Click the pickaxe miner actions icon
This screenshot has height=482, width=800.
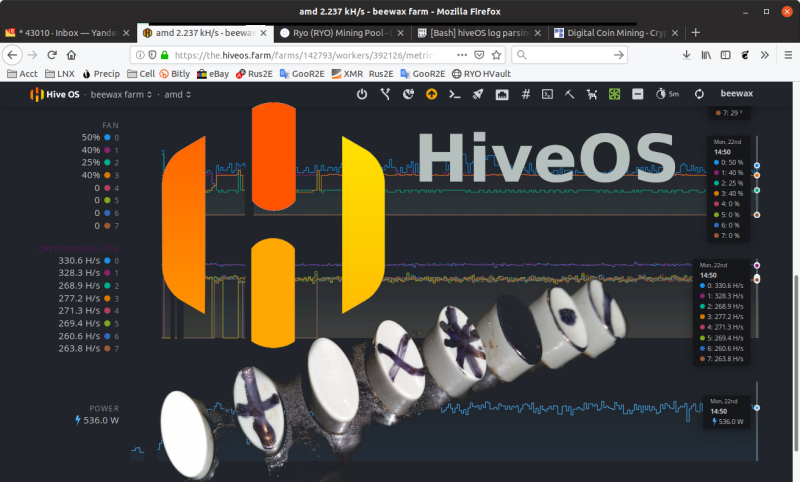569,94
